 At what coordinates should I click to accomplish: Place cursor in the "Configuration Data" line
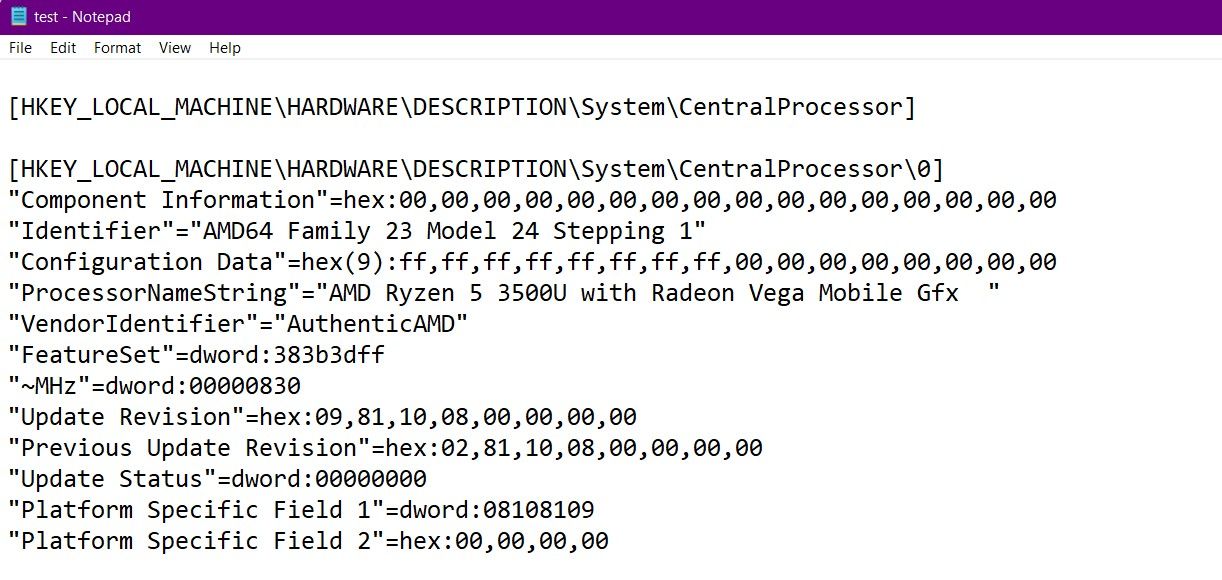530,262
